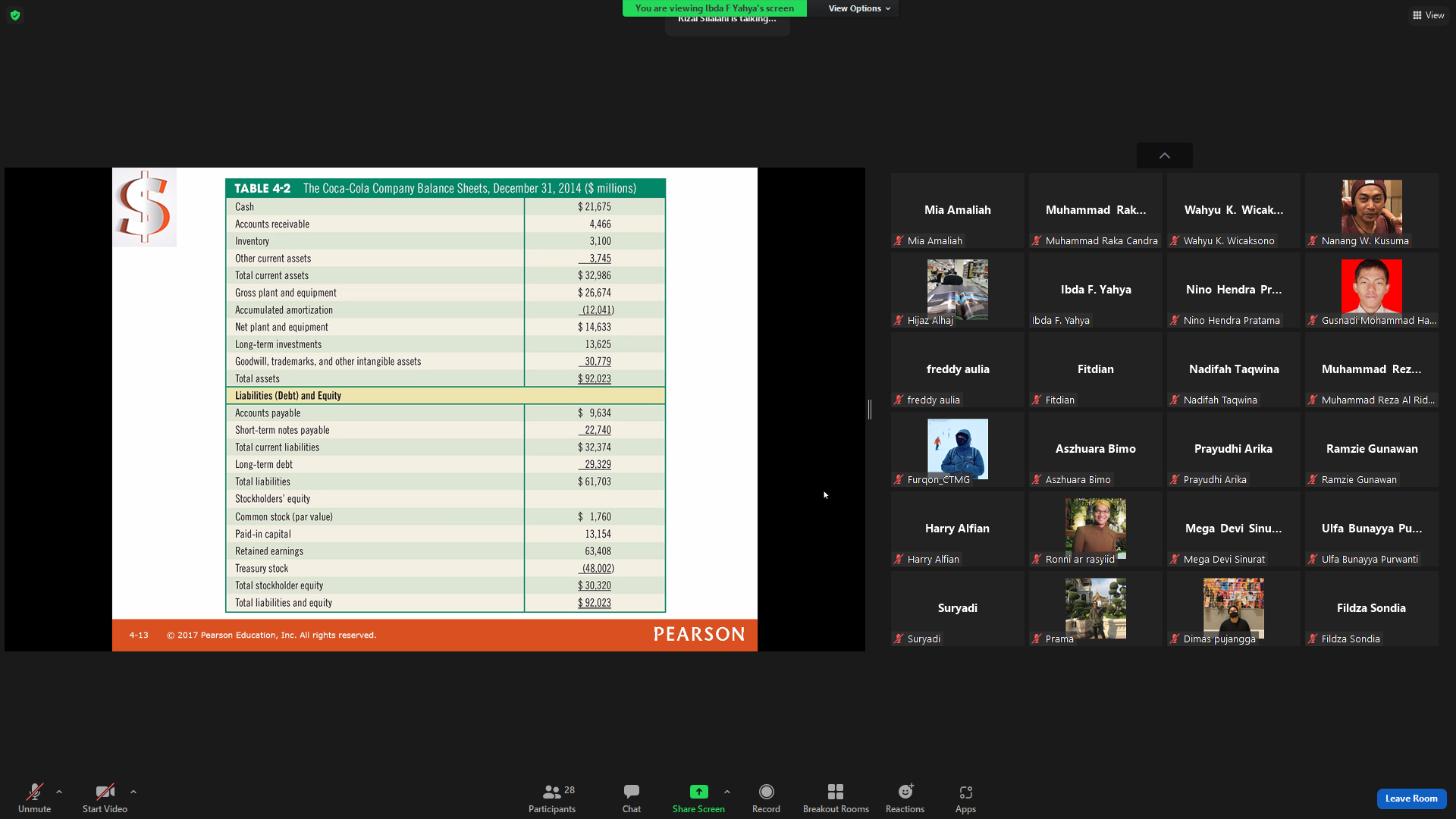Click the 'Total assets' row in slide
The height and width of the screenshot is (819, 1456).
pos(445,378)
